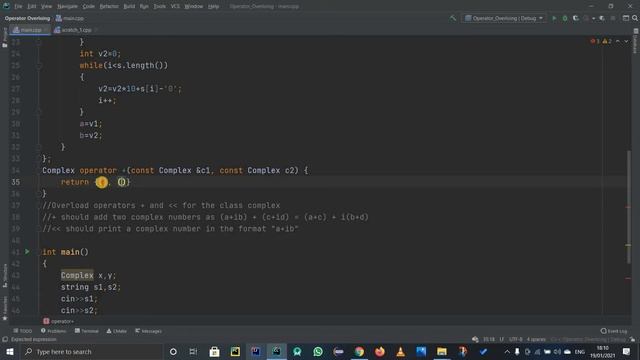Screen dimensions: 640x360
Task: Toggle tool window bars icon bottom-left
Action: pyautogui.click(x=5, y=339)
